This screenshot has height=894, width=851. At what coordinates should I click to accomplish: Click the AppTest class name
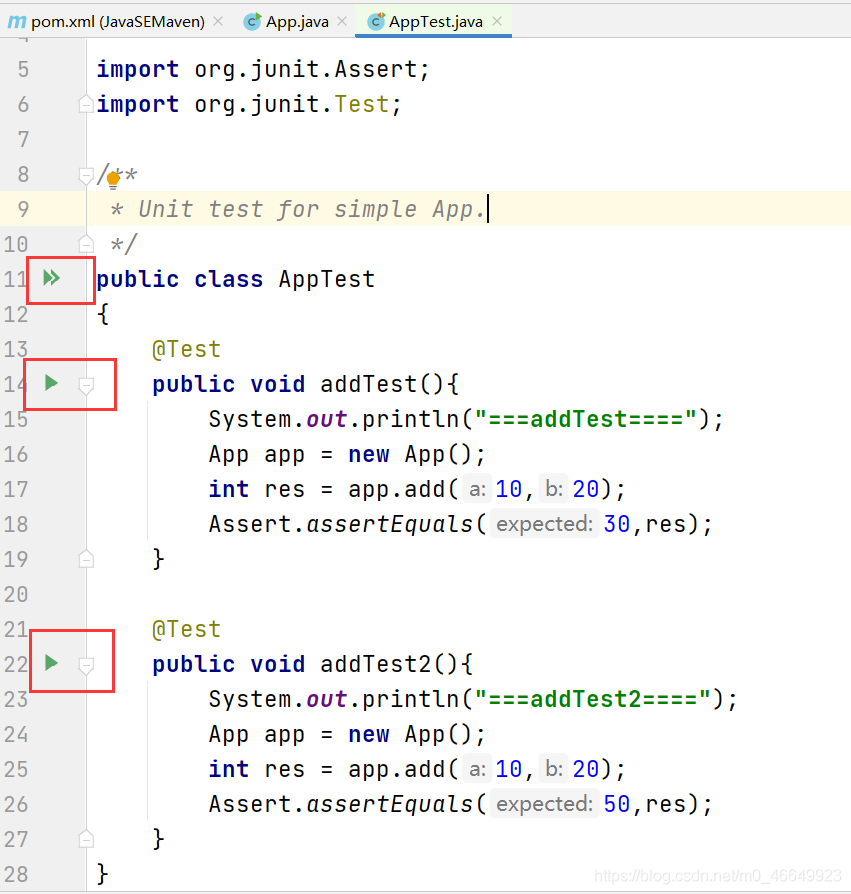pos(327,279)
